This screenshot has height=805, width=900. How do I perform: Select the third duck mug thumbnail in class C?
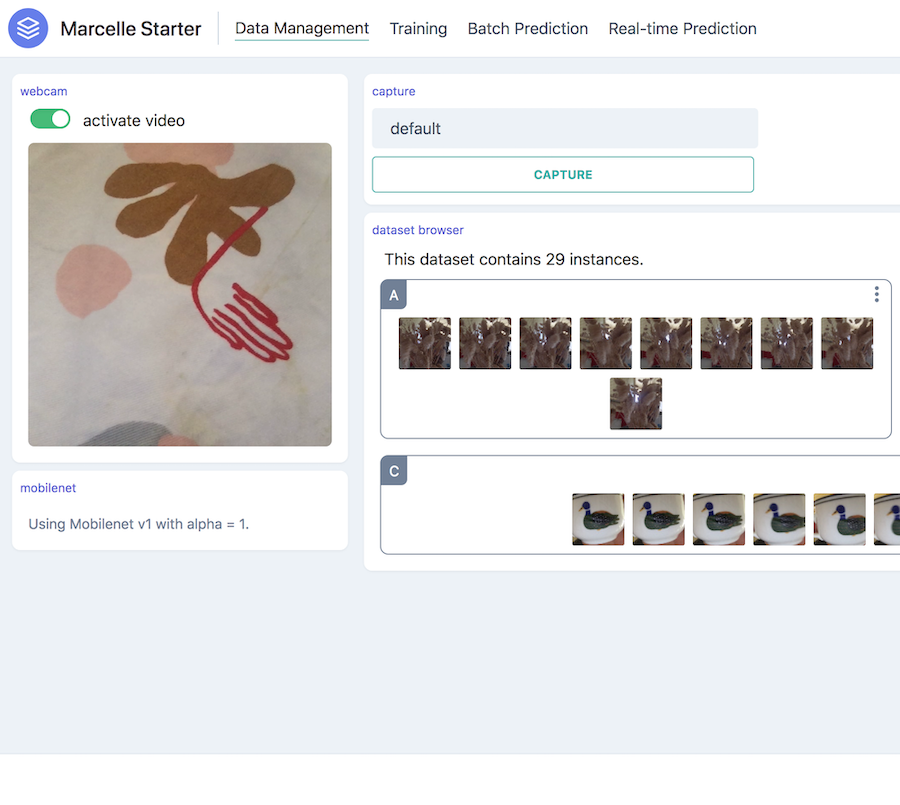click(719, 519)
